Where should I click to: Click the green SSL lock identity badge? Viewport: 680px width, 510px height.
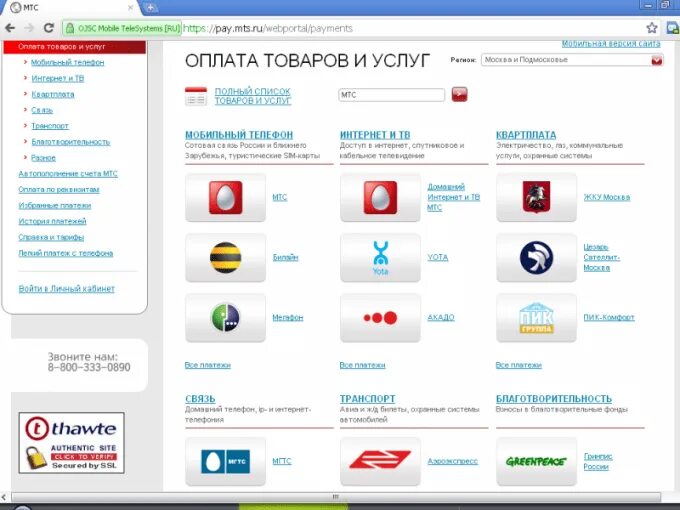pos(122,29)
